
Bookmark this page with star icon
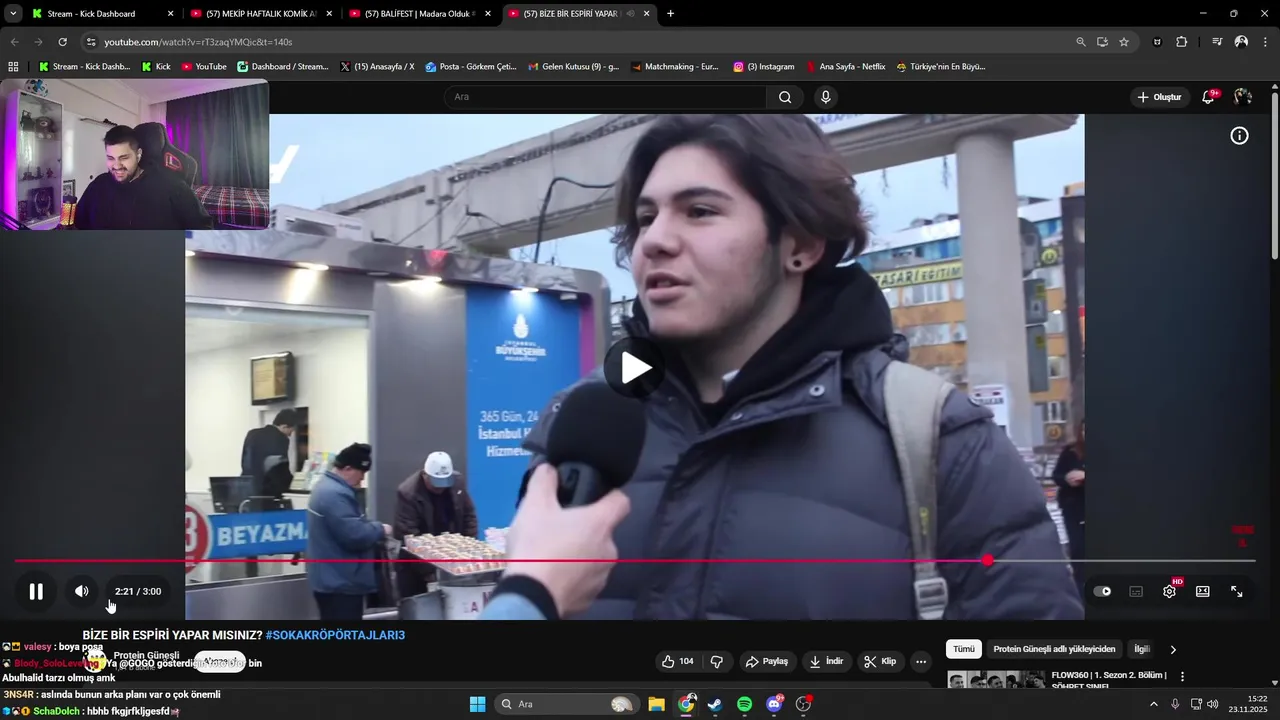coord(1124,42)
